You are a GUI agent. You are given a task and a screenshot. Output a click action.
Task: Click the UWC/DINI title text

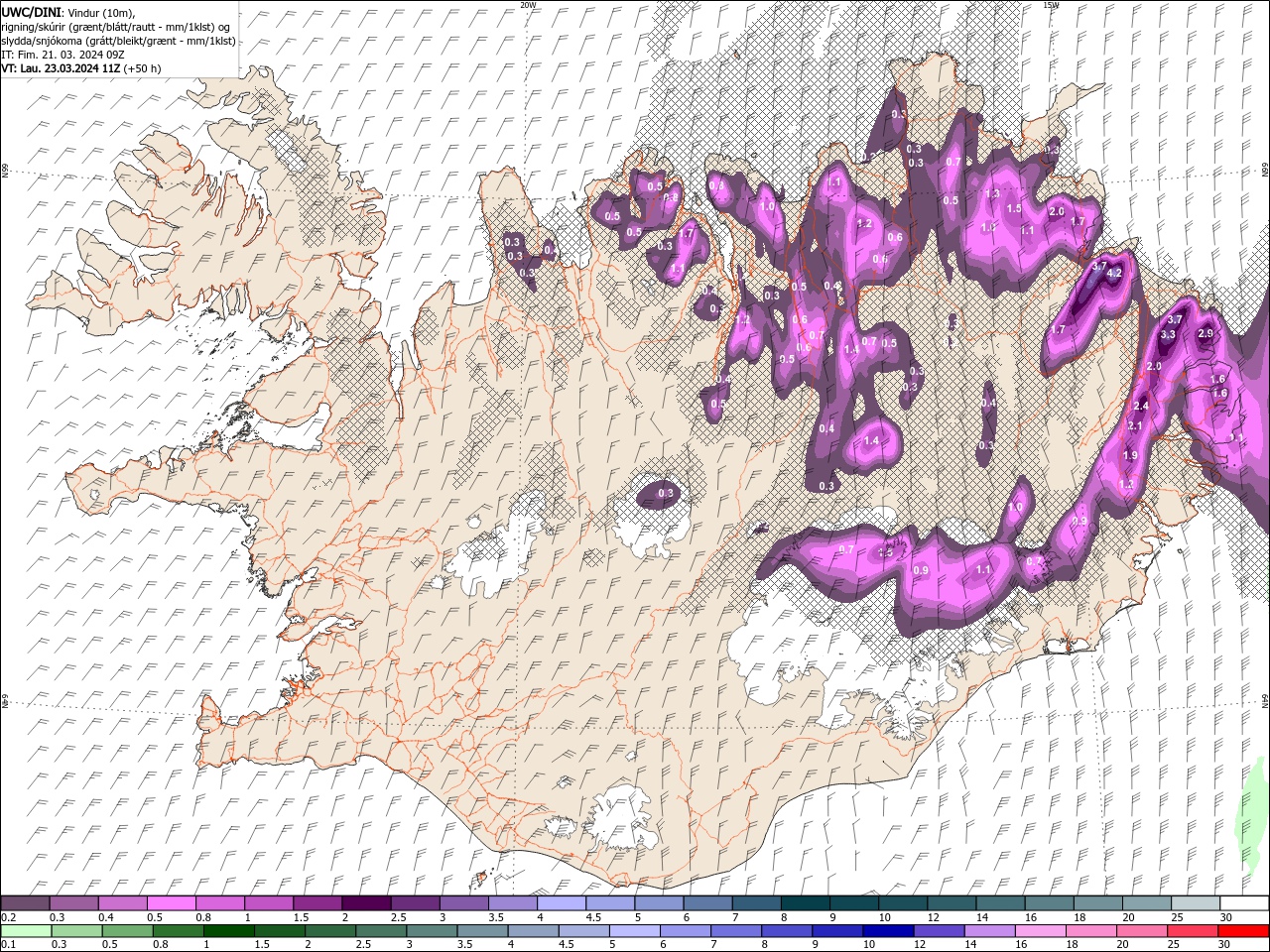click(32, 11)
